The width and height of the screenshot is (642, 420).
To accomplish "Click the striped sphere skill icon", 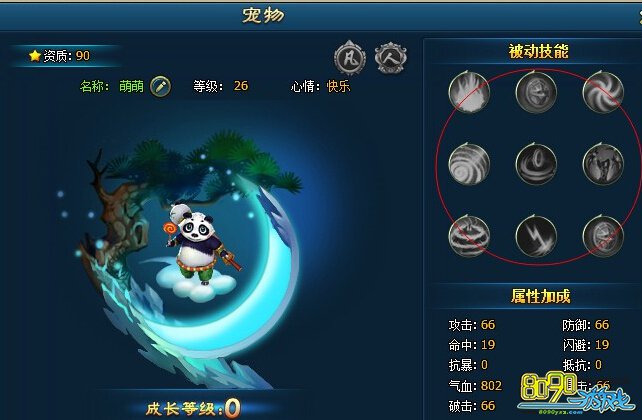I will click(x=469, y=236).
